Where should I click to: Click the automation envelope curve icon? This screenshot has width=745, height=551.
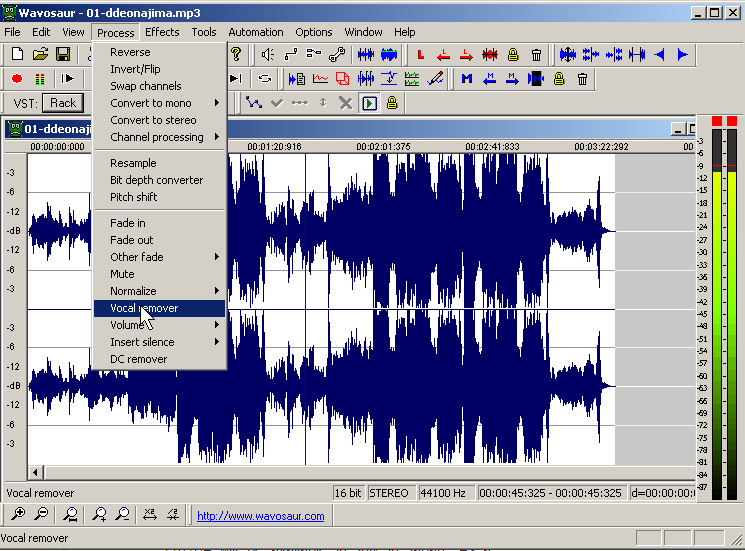pyautogui.click(x=254, y=103)
